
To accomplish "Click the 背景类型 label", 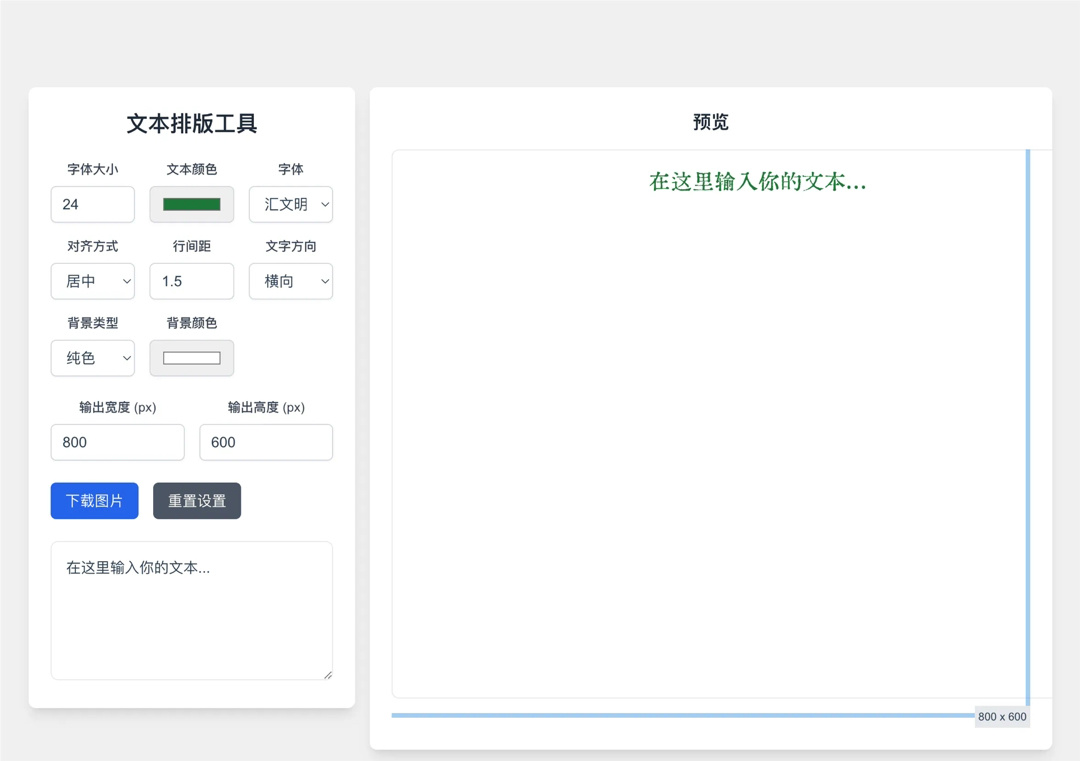I will pyautogui.click(x=92, y=323).
